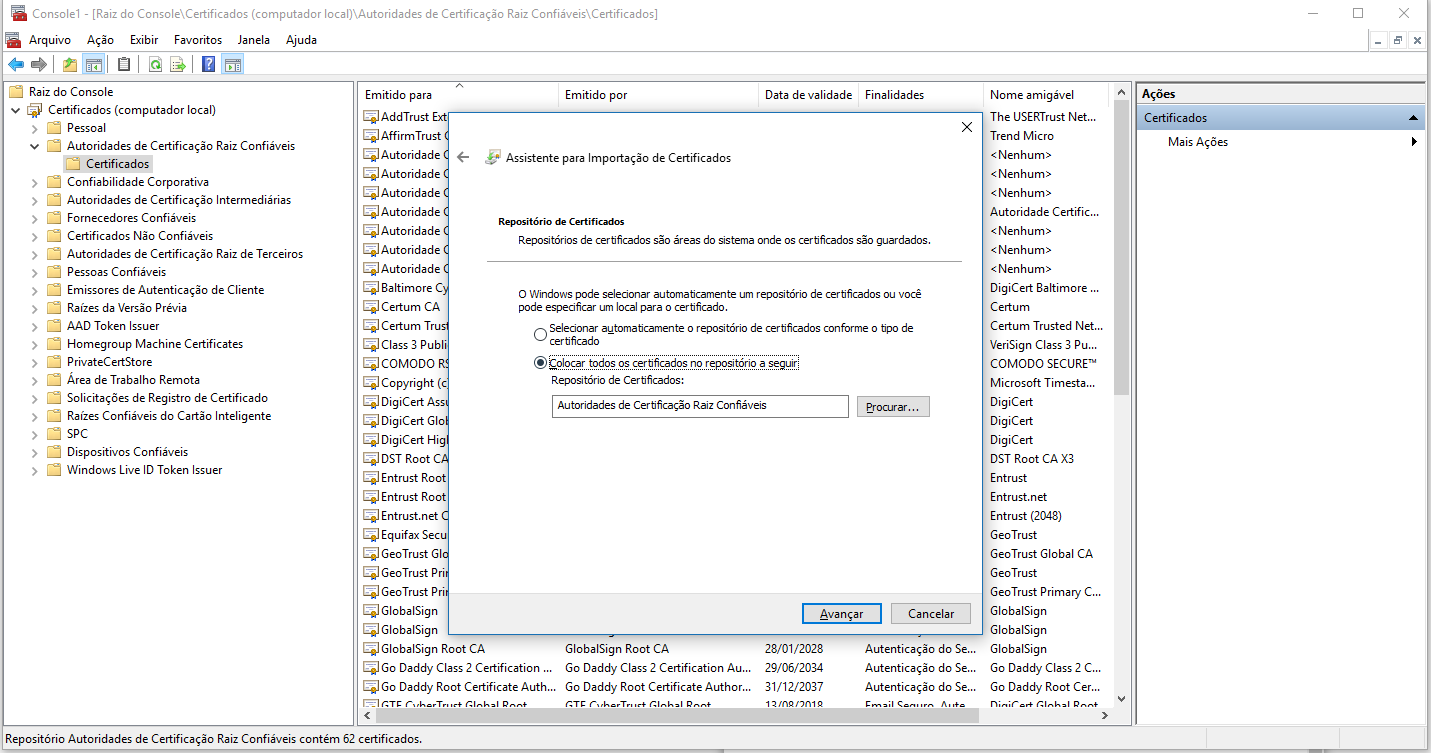The image size is (1431, 753).
Task: Select 'Colocar todos os certificados' radio option
Action: tap(541, 363)
